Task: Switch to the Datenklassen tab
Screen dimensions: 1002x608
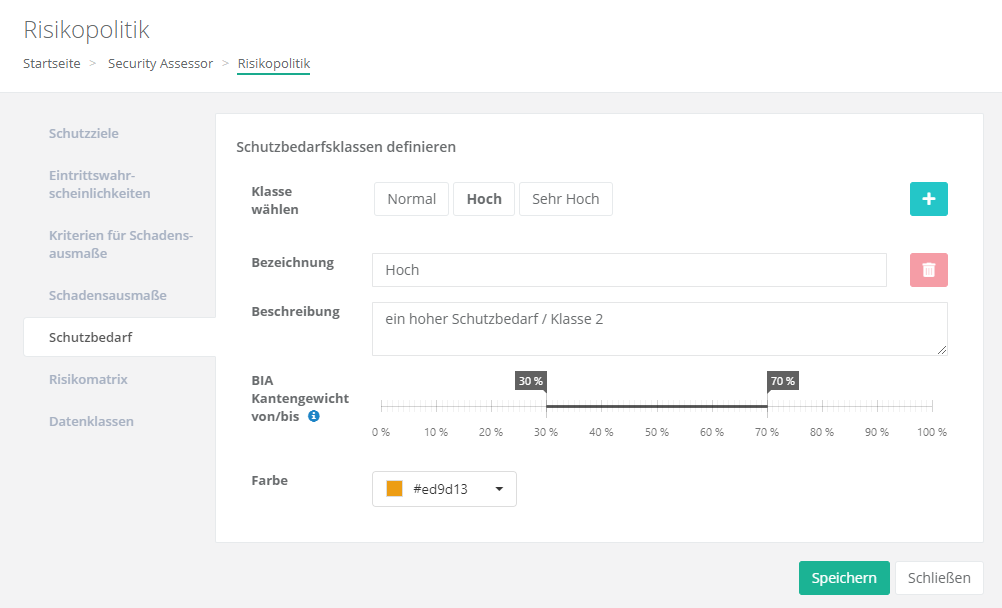Action: [x=91, y=421]
